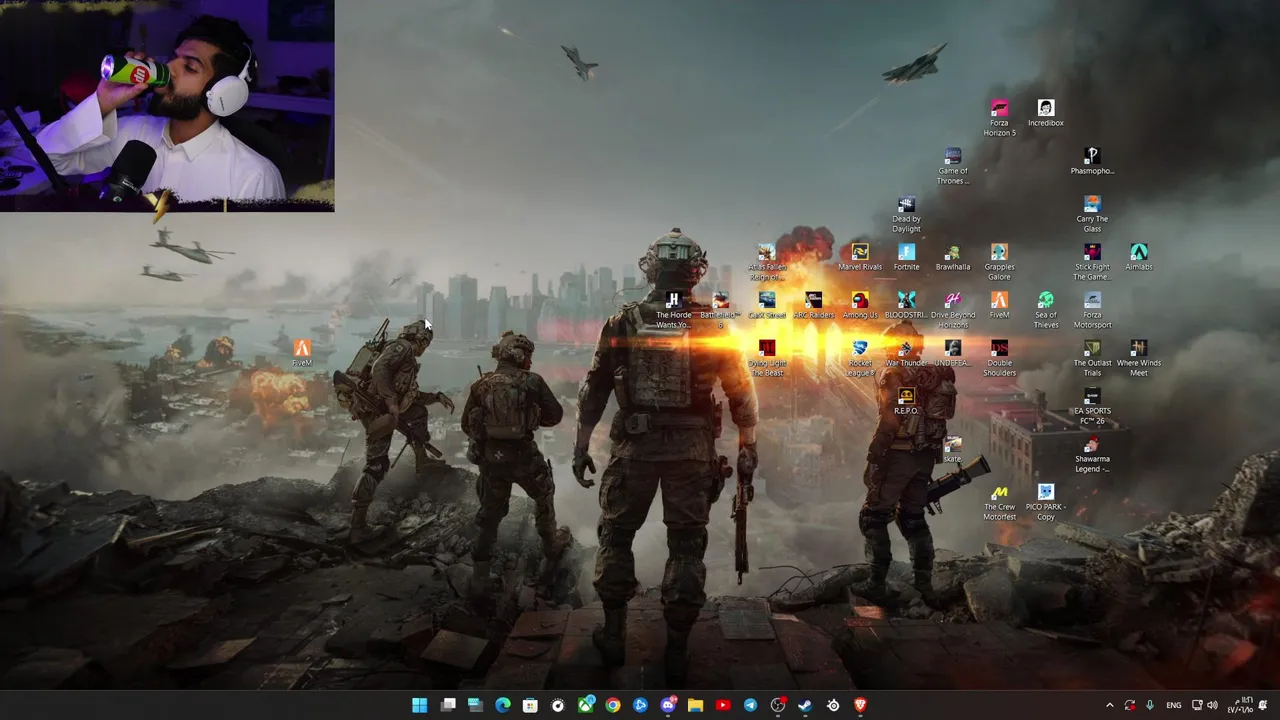Expand the hidden system tray icons
The height and width of the screenshot is (720, 1280).
point(1109,705)
